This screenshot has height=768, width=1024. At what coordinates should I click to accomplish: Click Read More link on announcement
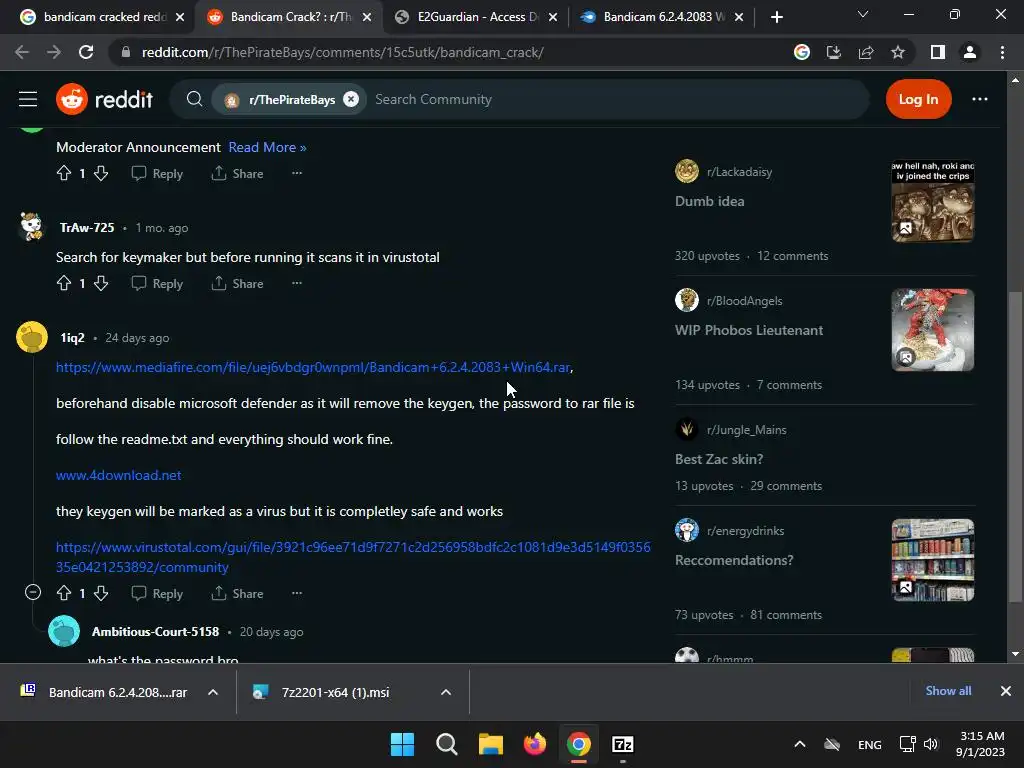(267, 147)
